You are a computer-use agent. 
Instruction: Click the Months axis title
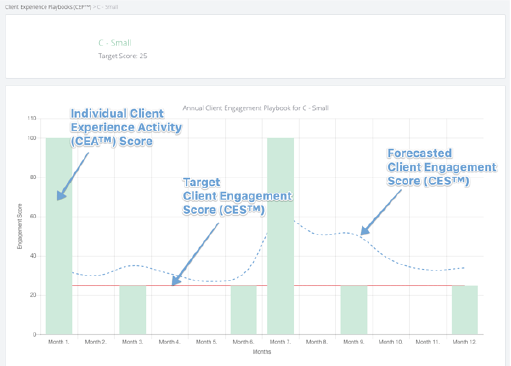coord(262,352)
